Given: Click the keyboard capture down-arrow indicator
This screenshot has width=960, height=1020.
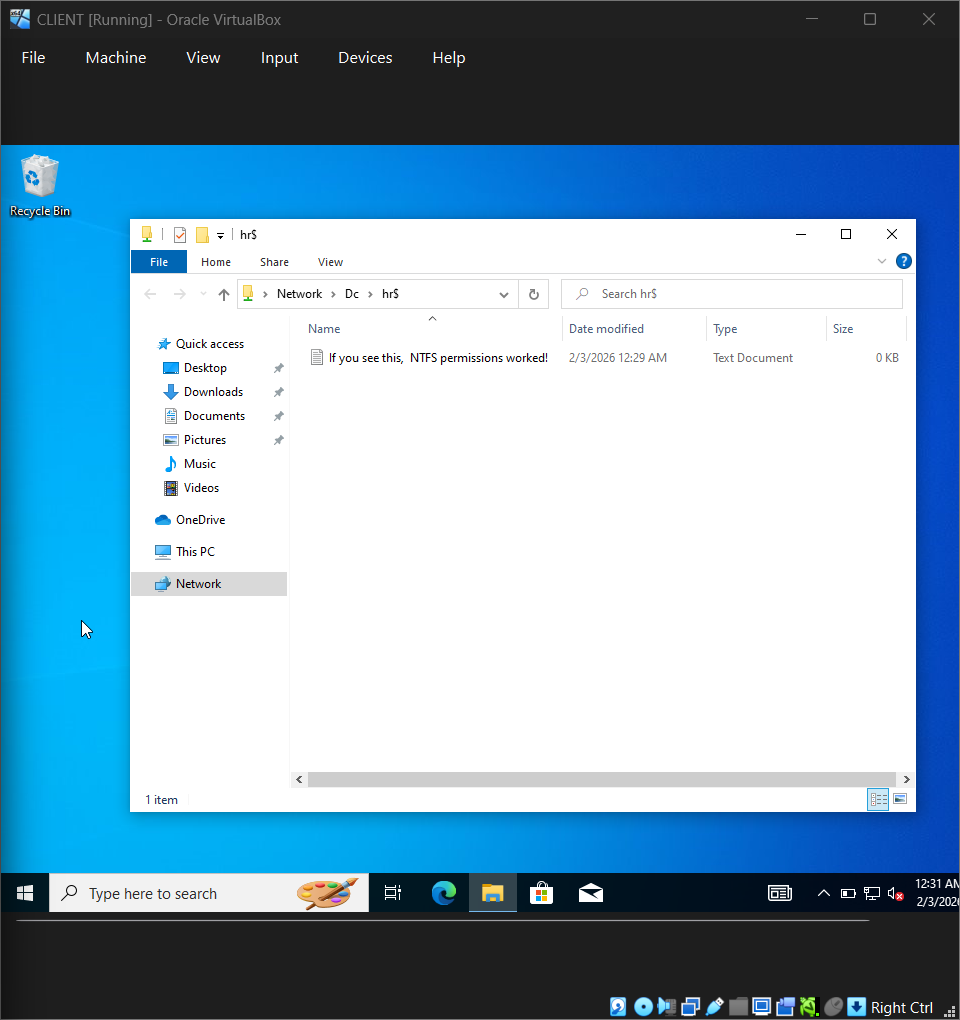Looking at the screenshot, I should (857, 1006).
